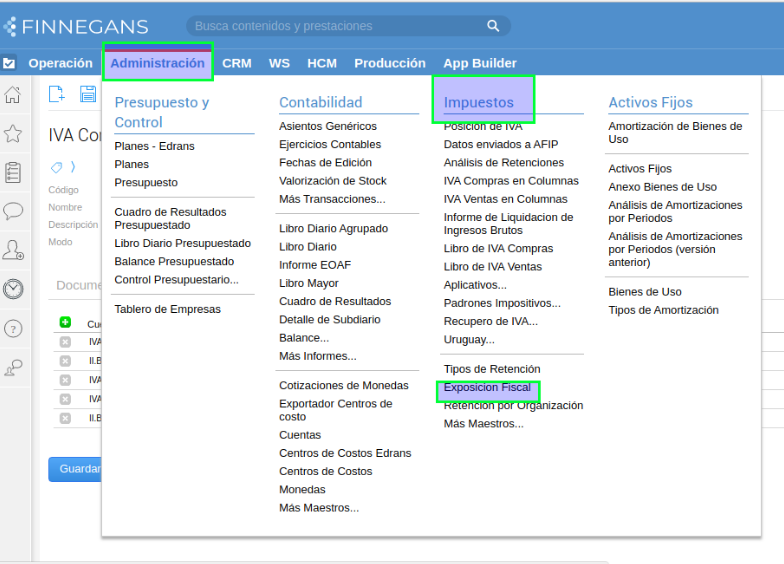Expand Control Presupuestario... submenu
This screenshot has height=564, width=784.
[x=176, y=280]
